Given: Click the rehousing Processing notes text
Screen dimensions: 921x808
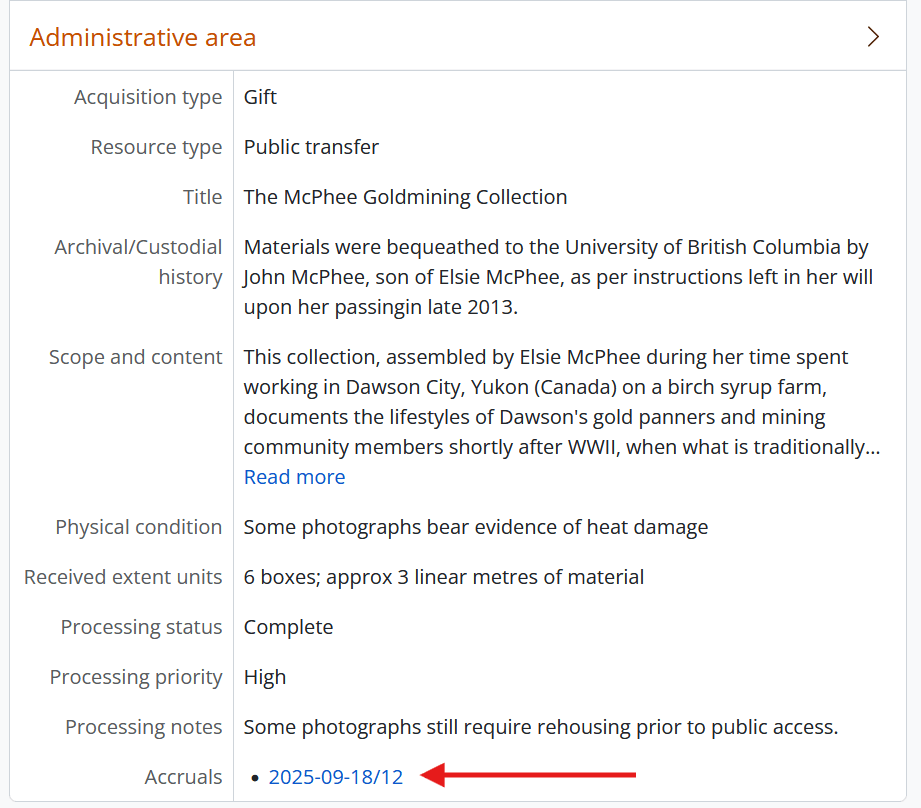Looking at the screenshot, I should 540,727.
